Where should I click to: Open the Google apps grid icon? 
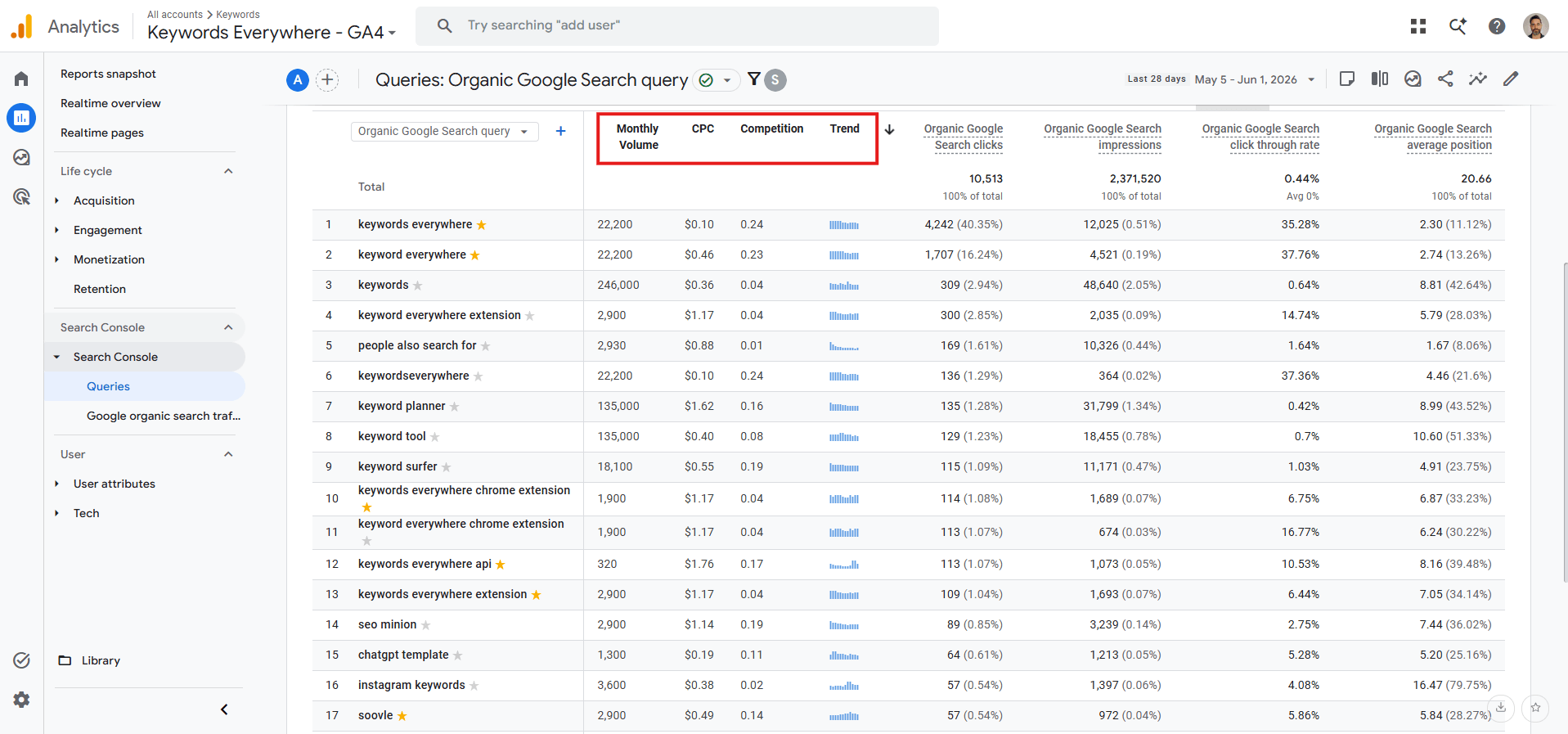[1418, 26]
